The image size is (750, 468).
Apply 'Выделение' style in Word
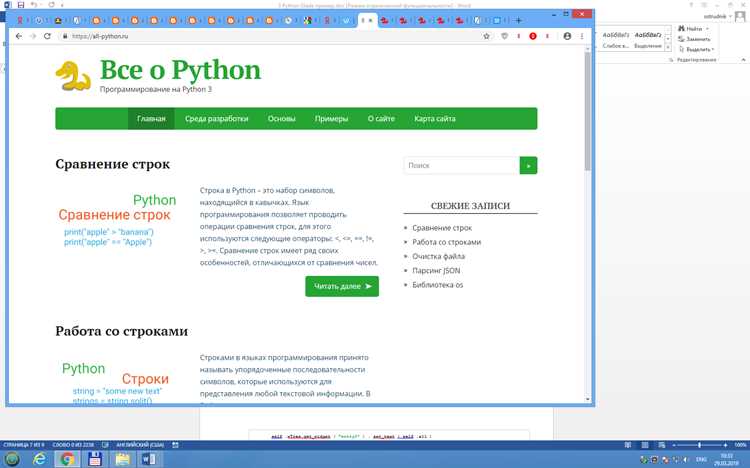[648, 40]
